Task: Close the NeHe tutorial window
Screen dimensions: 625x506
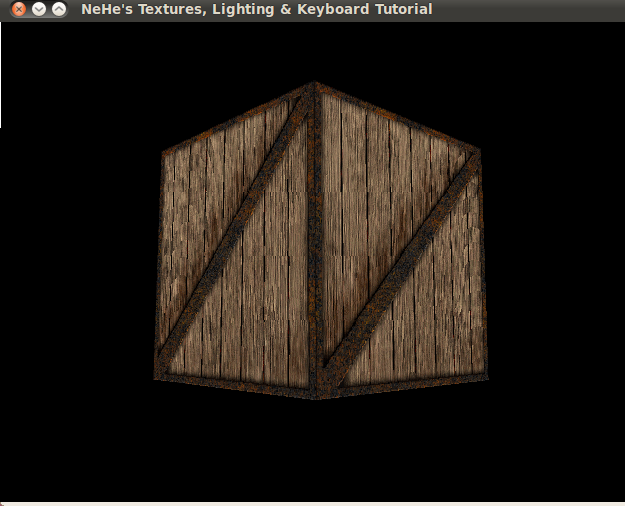Action: pyautogui.click(x=18, y=9)
